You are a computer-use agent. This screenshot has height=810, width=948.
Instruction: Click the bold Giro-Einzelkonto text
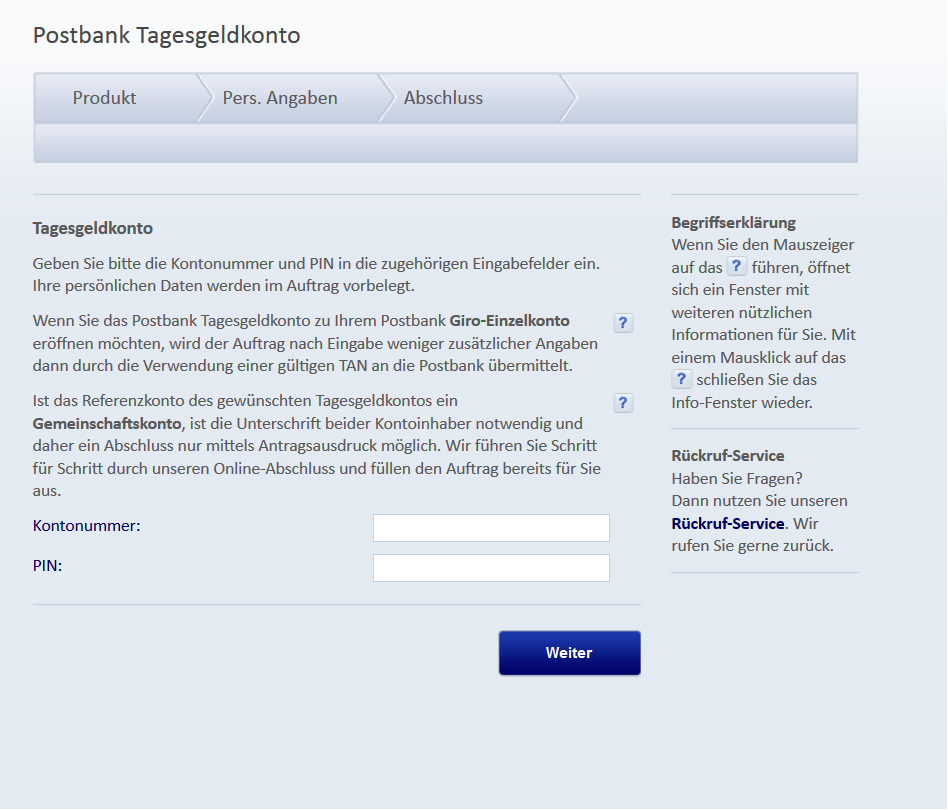point(509,320)
